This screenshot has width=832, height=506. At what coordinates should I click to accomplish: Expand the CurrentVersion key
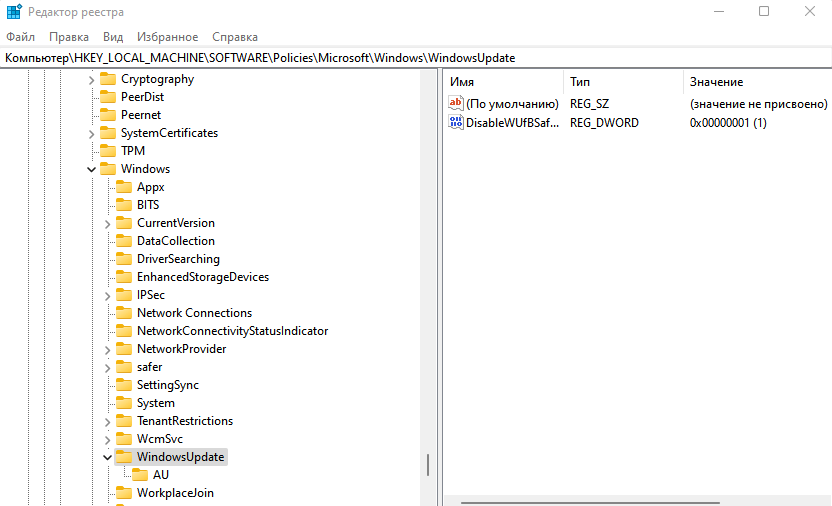pyautogui.click(x=108, y=223)
